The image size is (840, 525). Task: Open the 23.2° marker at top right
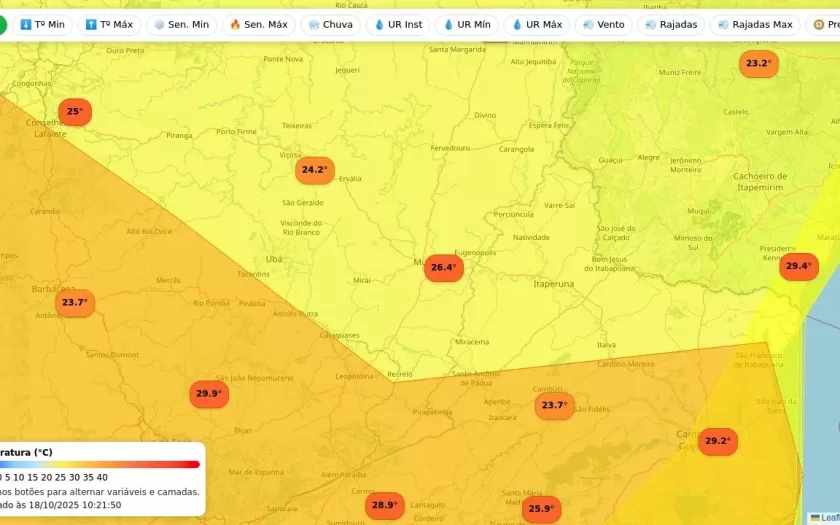coord(758,64)
